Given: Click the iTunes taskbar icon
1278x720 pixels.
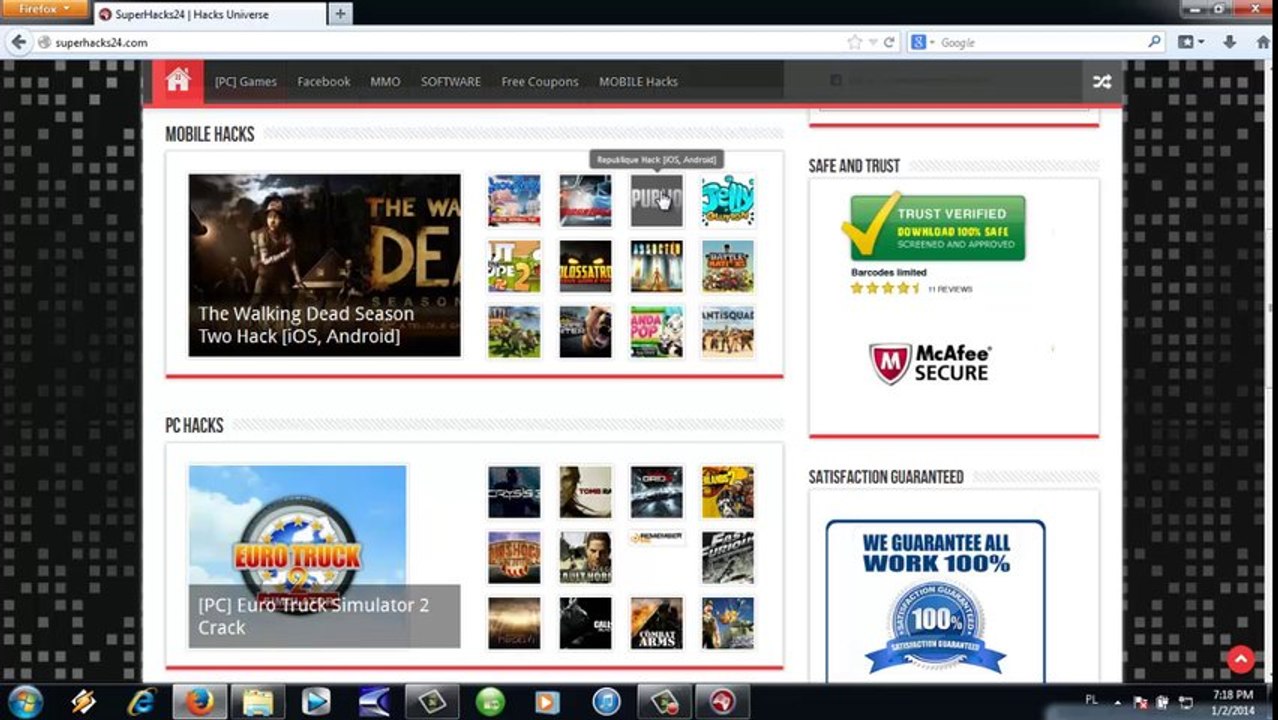Looking at the screenshot, I should (x=606, y=702).
